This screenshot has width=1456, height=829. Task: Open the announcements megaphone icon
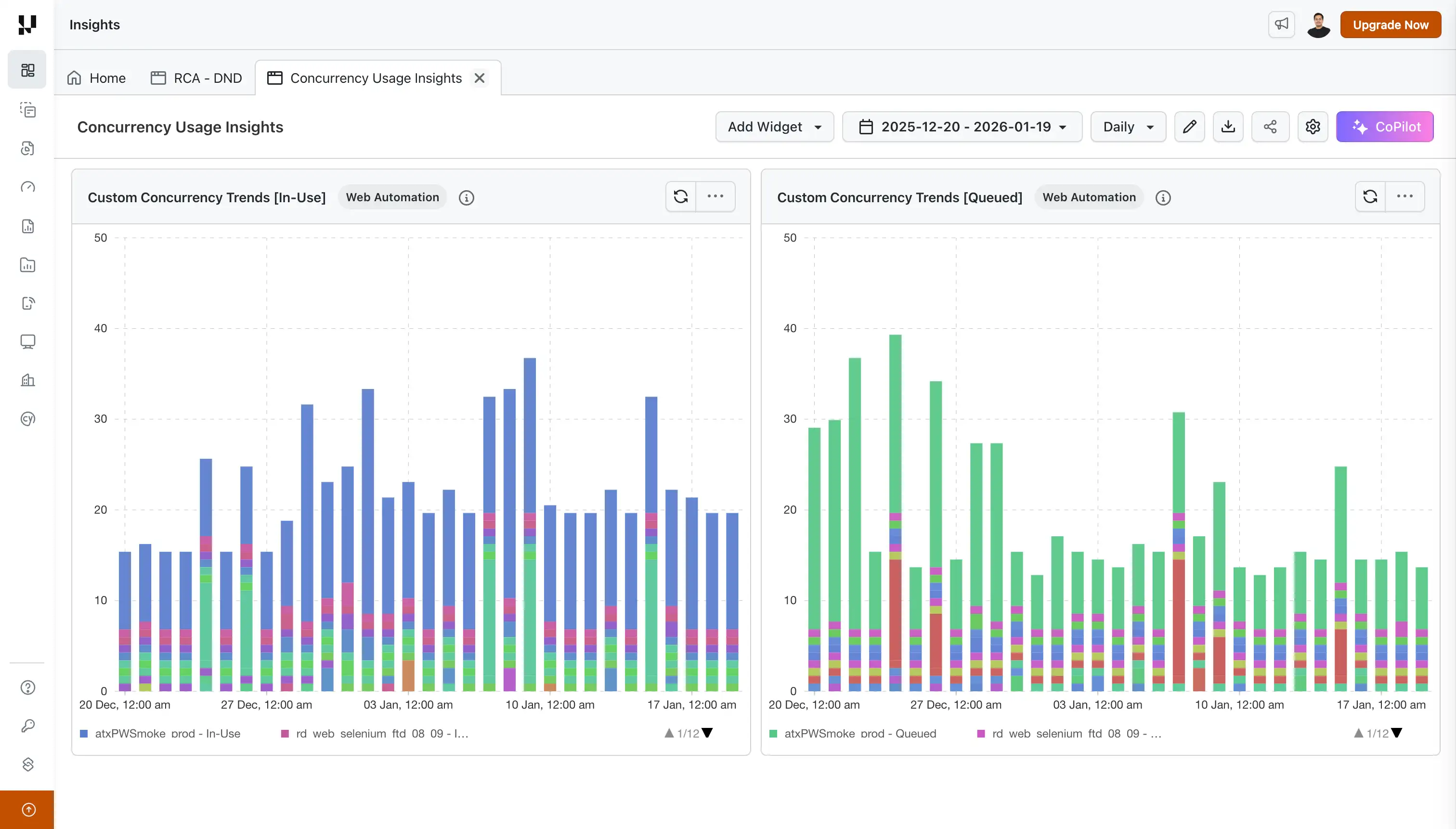pyautogui.click(x=1281, y=25)
